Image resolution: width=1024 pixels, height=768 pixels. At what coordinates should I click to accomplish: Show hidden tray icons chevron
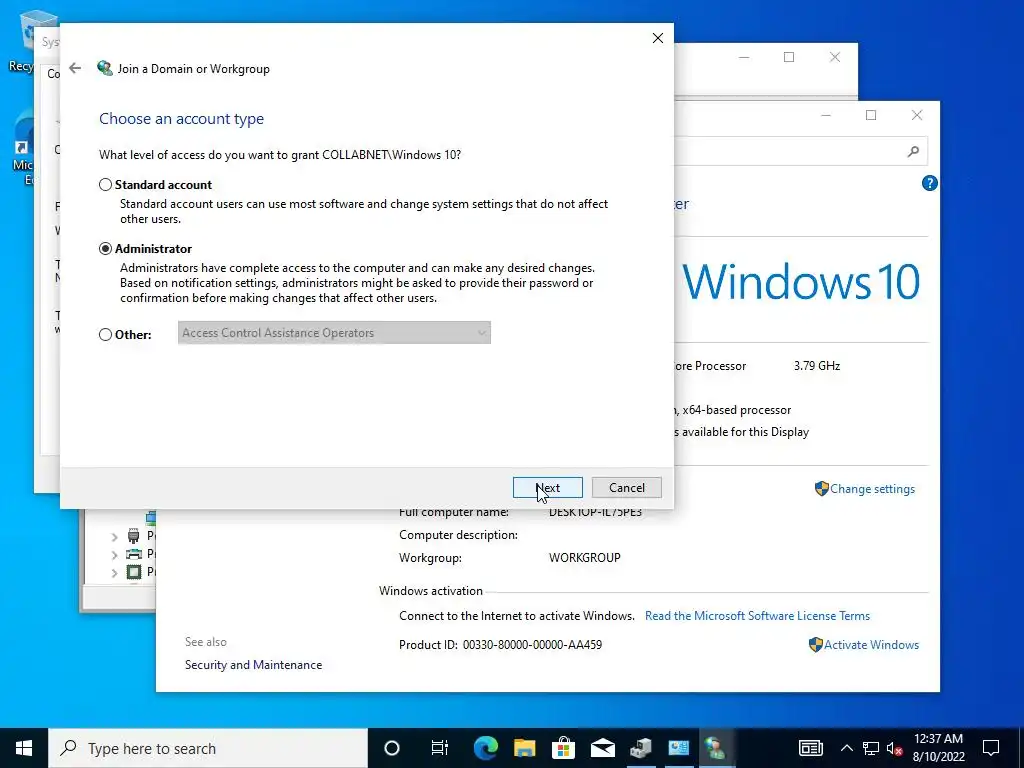point(846,748)
